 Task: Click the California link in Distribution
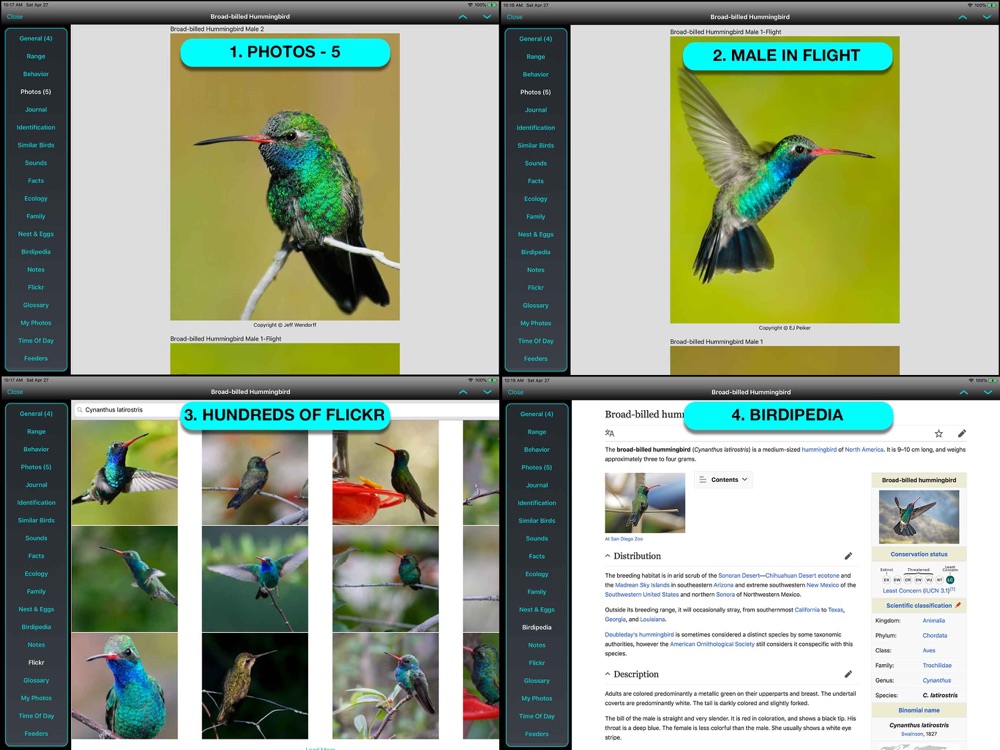(807, 610)
